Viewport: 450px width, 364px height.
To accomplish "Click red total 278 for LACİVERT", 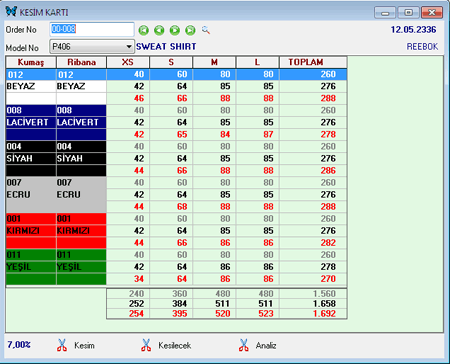I will click(328, 134).
